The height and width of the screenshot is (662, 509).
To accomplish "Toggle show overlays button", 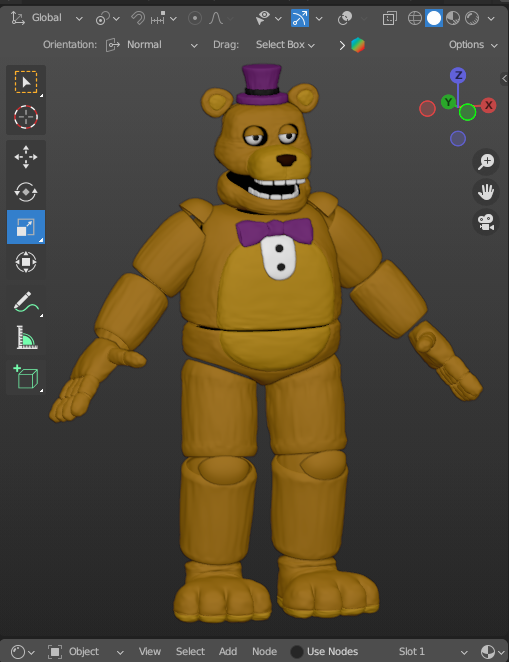I will pos(345,18).
